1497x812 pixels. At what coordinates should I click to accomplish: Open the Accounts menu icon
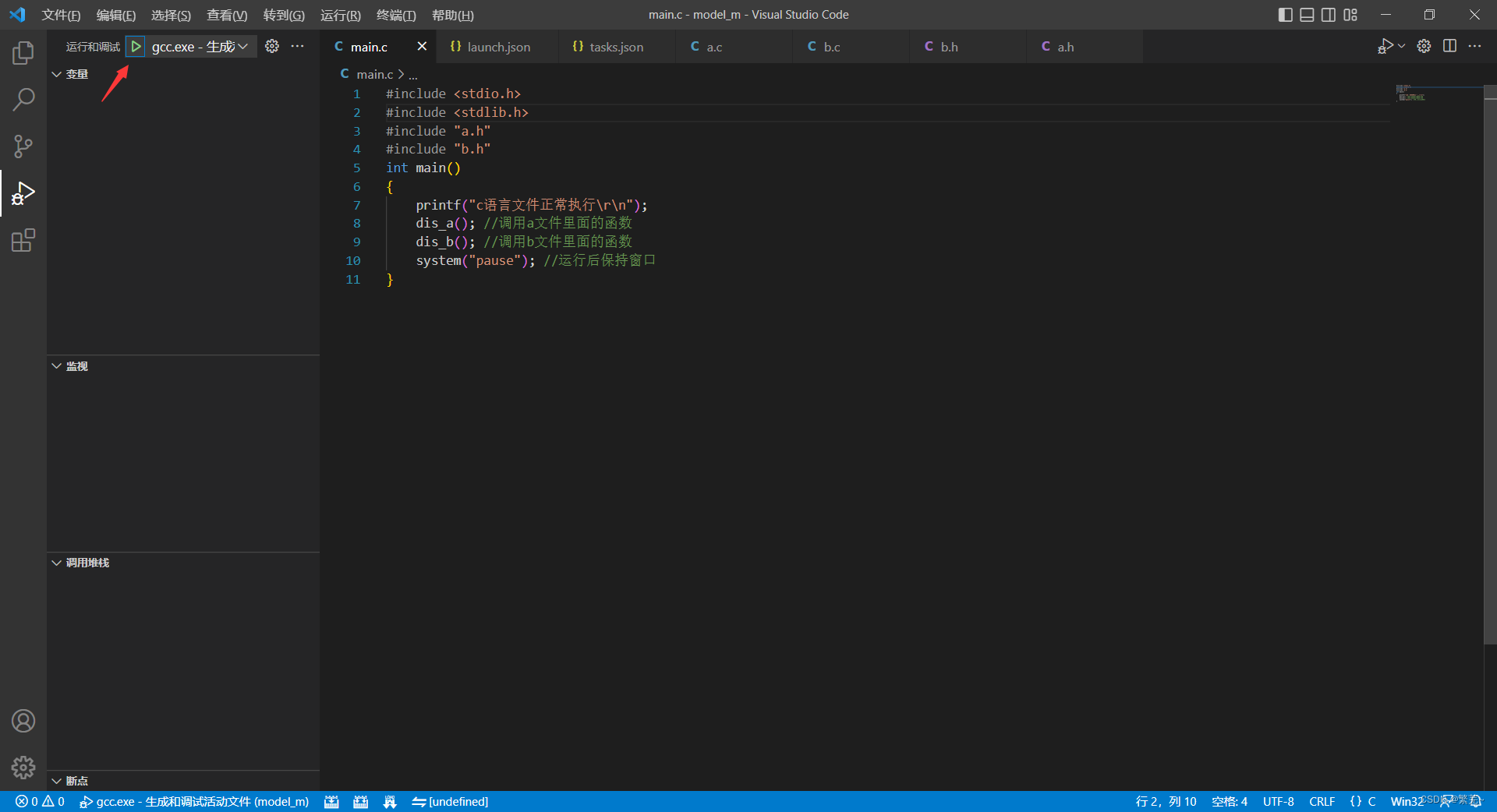pyautogui.click(x=23, y=721)
